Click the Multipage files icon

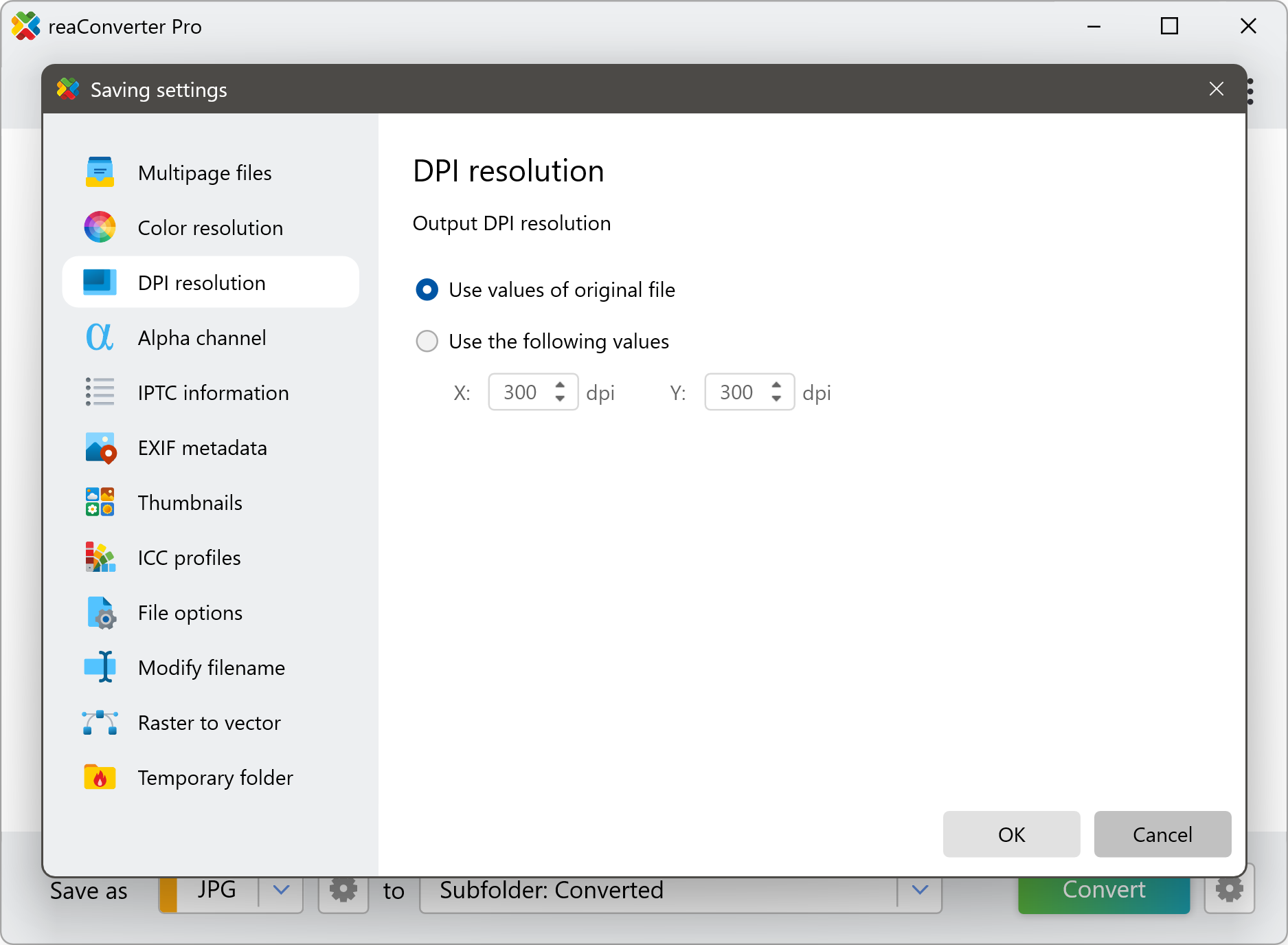tap(100, 173)
